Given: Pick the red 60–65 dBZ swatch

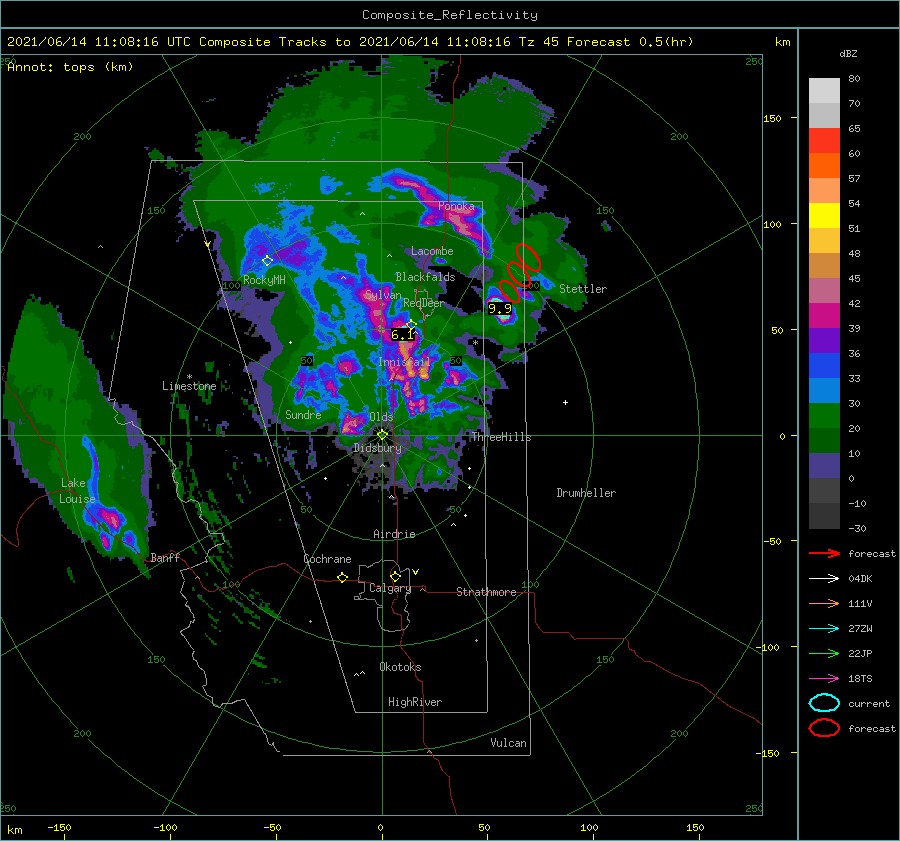Looking at the screenshot, I should (824, 141).
